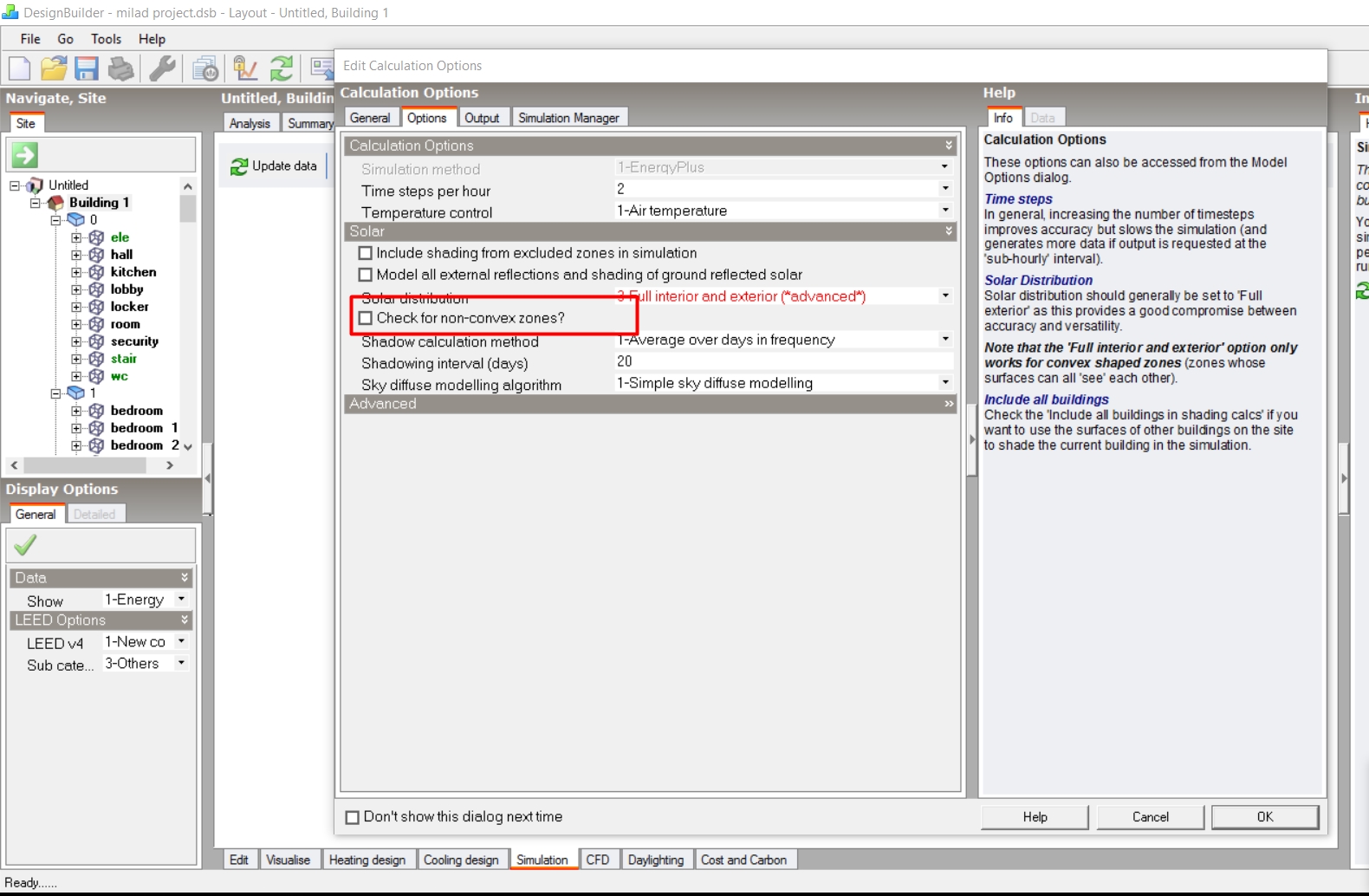This screenshot has width=1369, height=896.
Task: Click the Help button in dialog
Action: 1035,817
